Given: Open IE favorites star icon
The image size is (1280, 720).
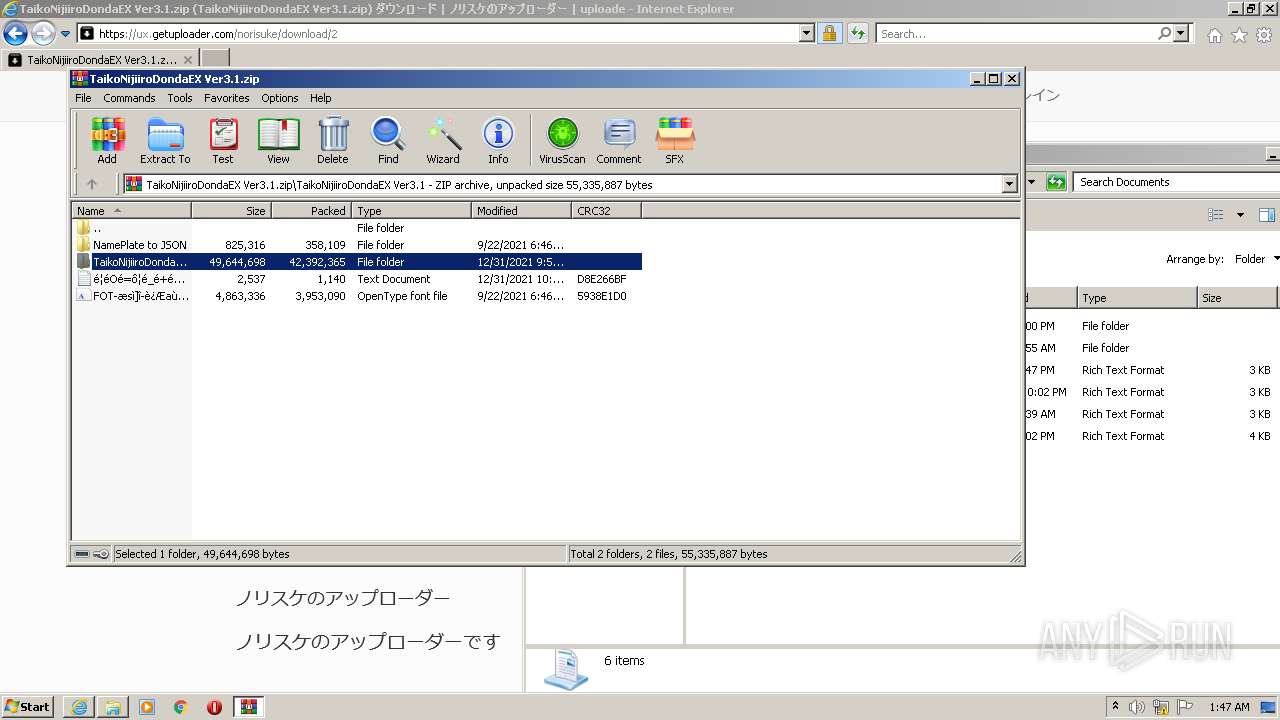Looking at the screenshot, I should pyautogui.click(x=1240, y=35).
